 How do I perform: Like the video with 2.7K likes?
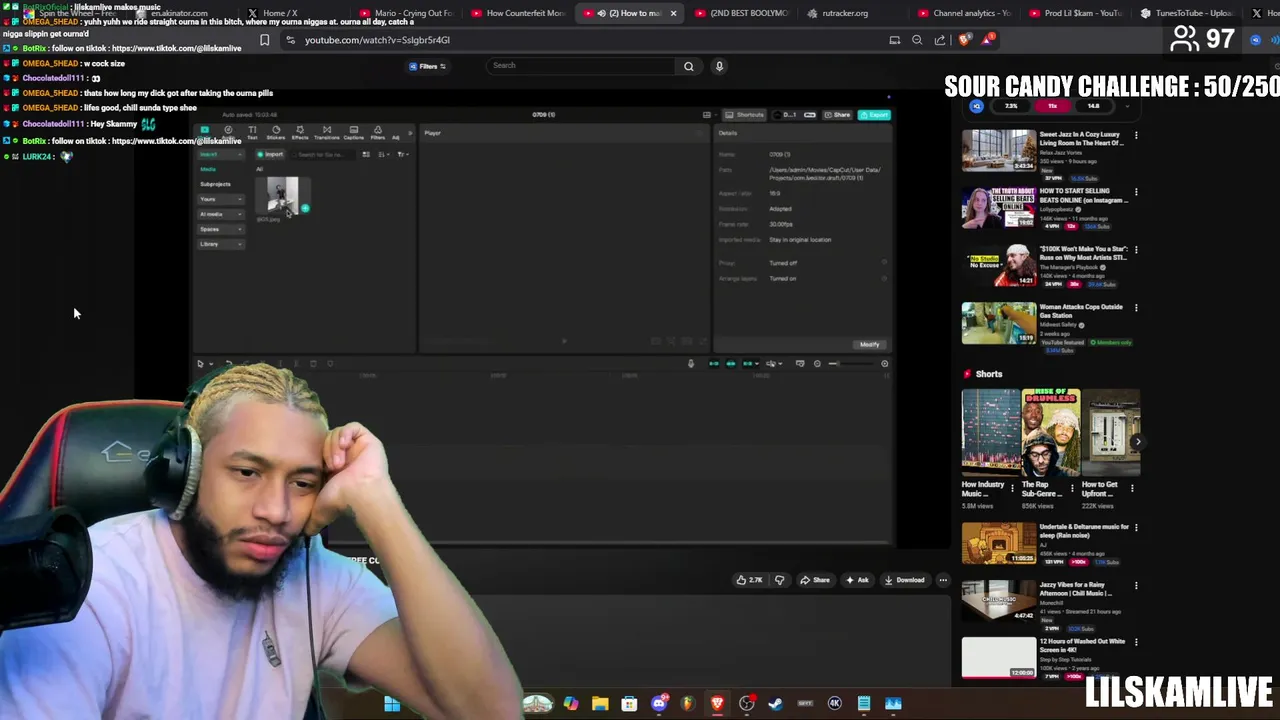tap(749, 580)
